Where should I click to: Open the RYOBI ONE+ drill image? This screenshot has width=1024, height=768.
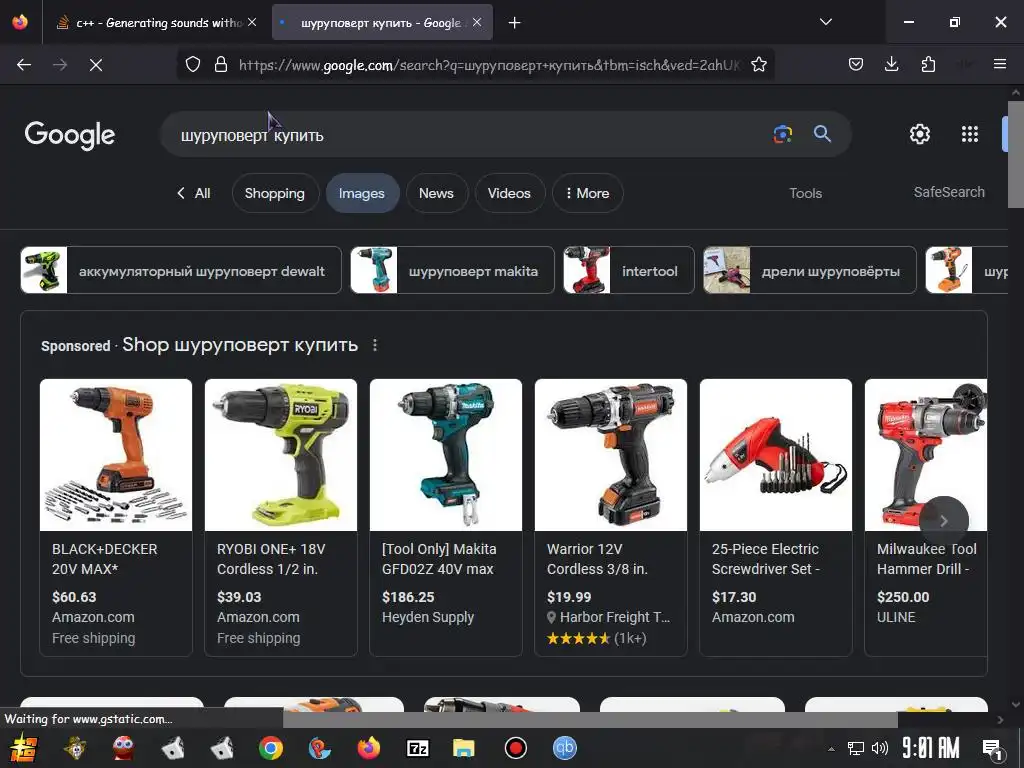point(281,455)
